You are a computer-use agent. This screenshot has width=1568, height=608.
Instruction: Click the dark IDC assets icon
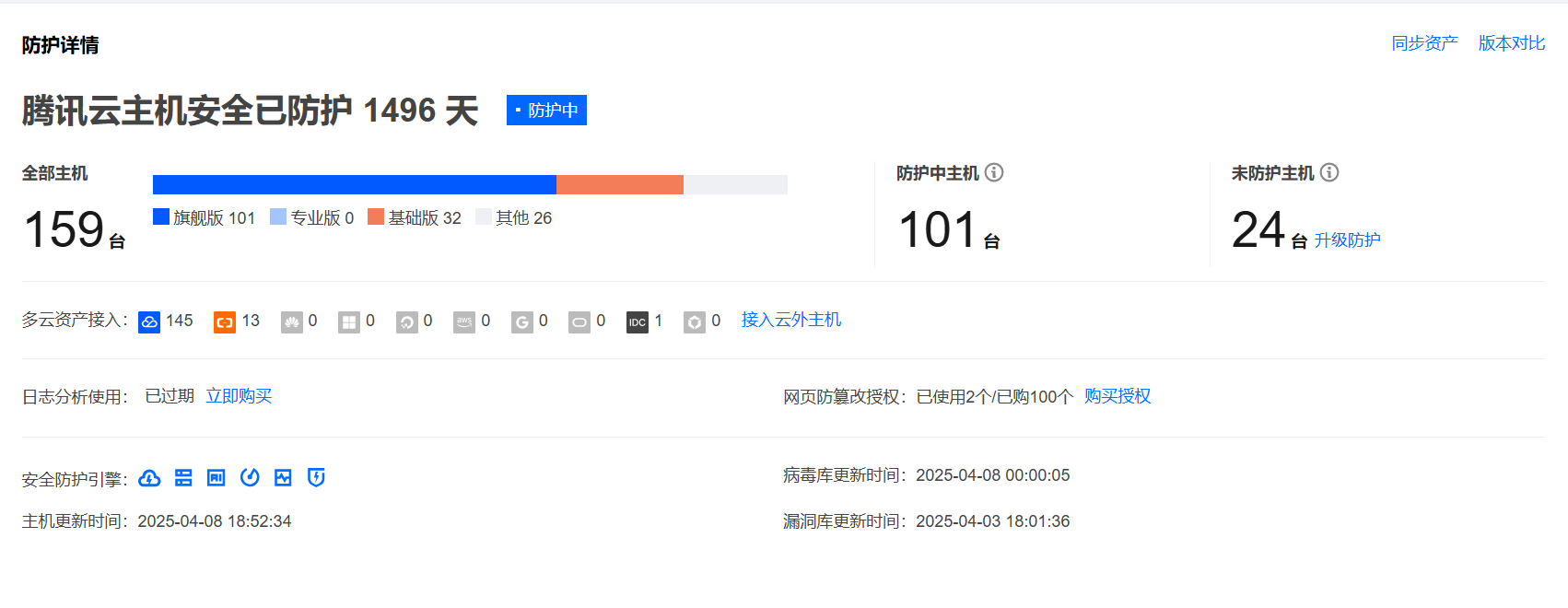coord(638,322)
